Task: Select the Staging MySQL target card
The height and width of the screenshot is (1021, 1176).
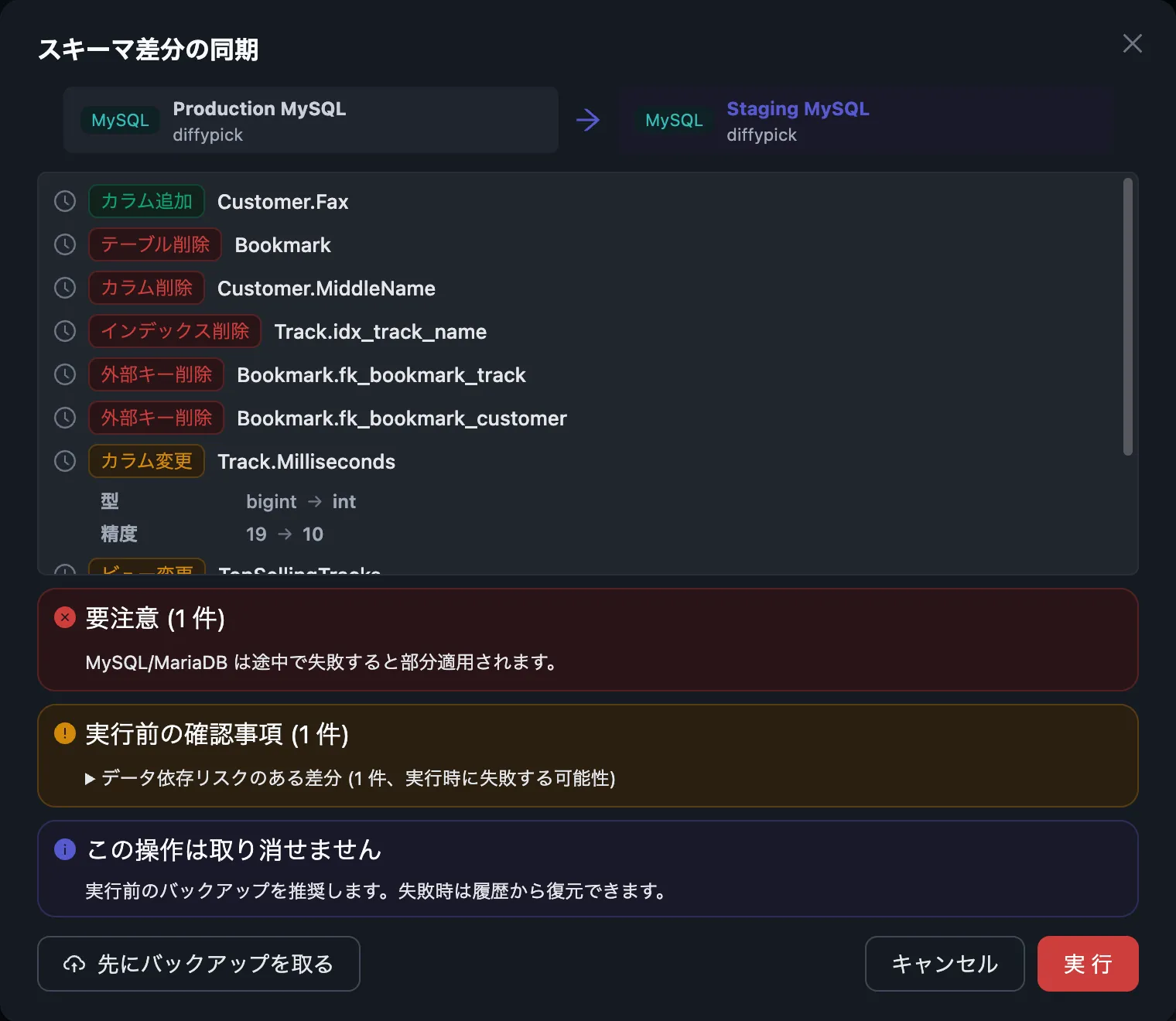Action: pyautogui.click(x=866, y=120)
